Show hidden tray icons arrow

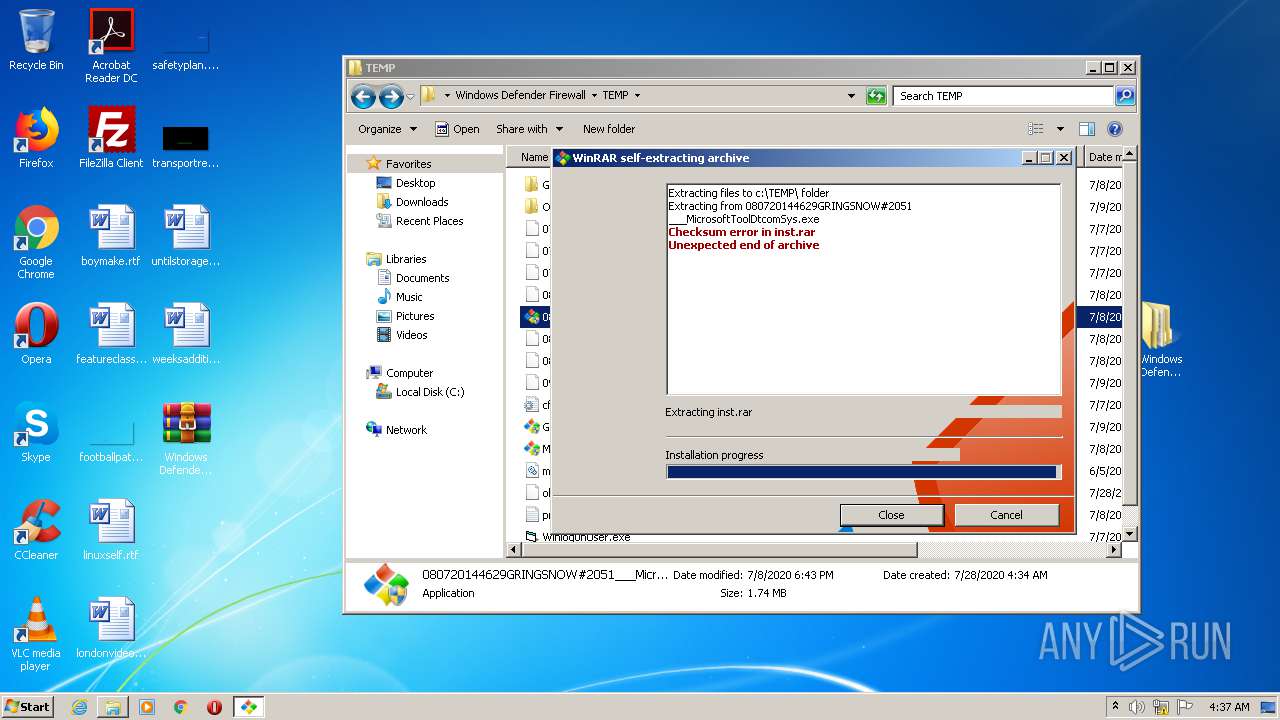coord(1115,707)
